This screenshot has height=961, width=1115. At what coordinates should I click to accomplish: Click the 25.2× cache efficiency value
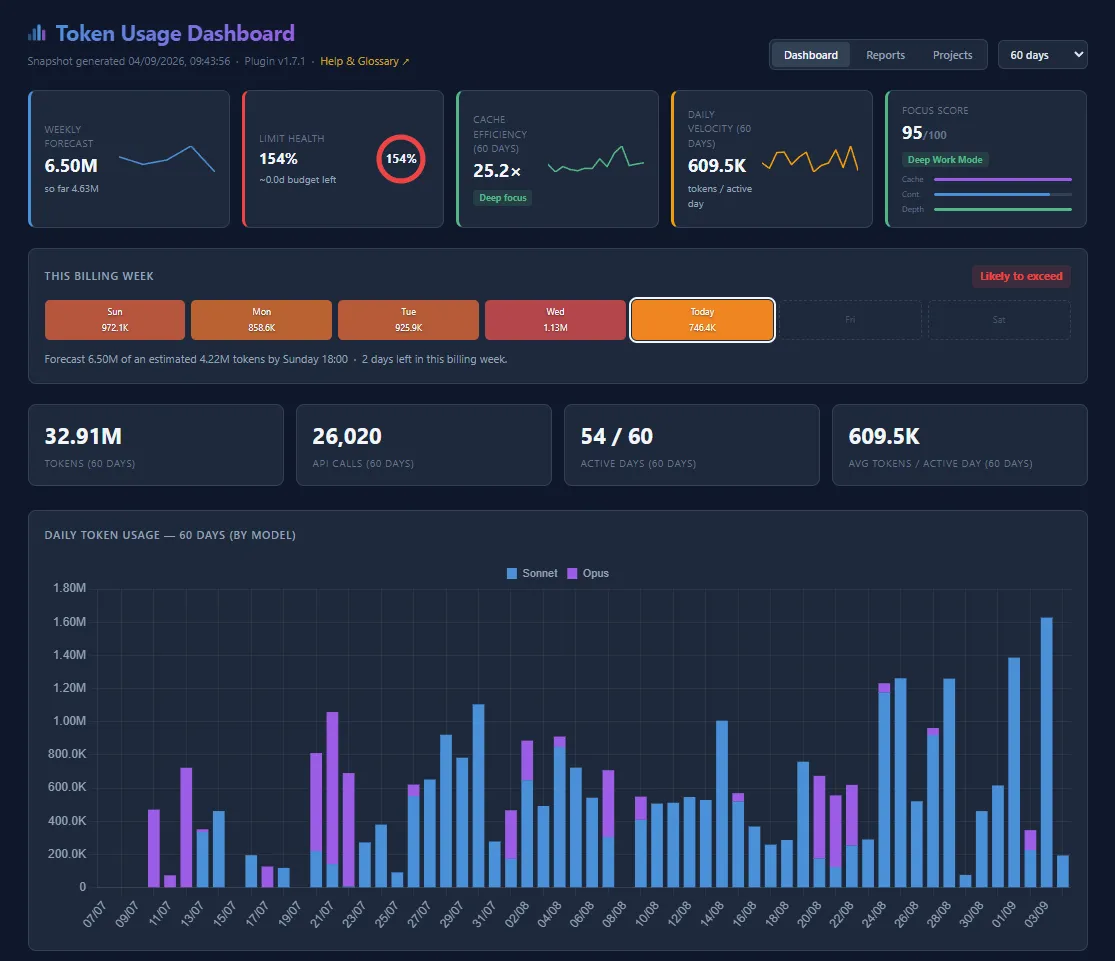point(497,171)
